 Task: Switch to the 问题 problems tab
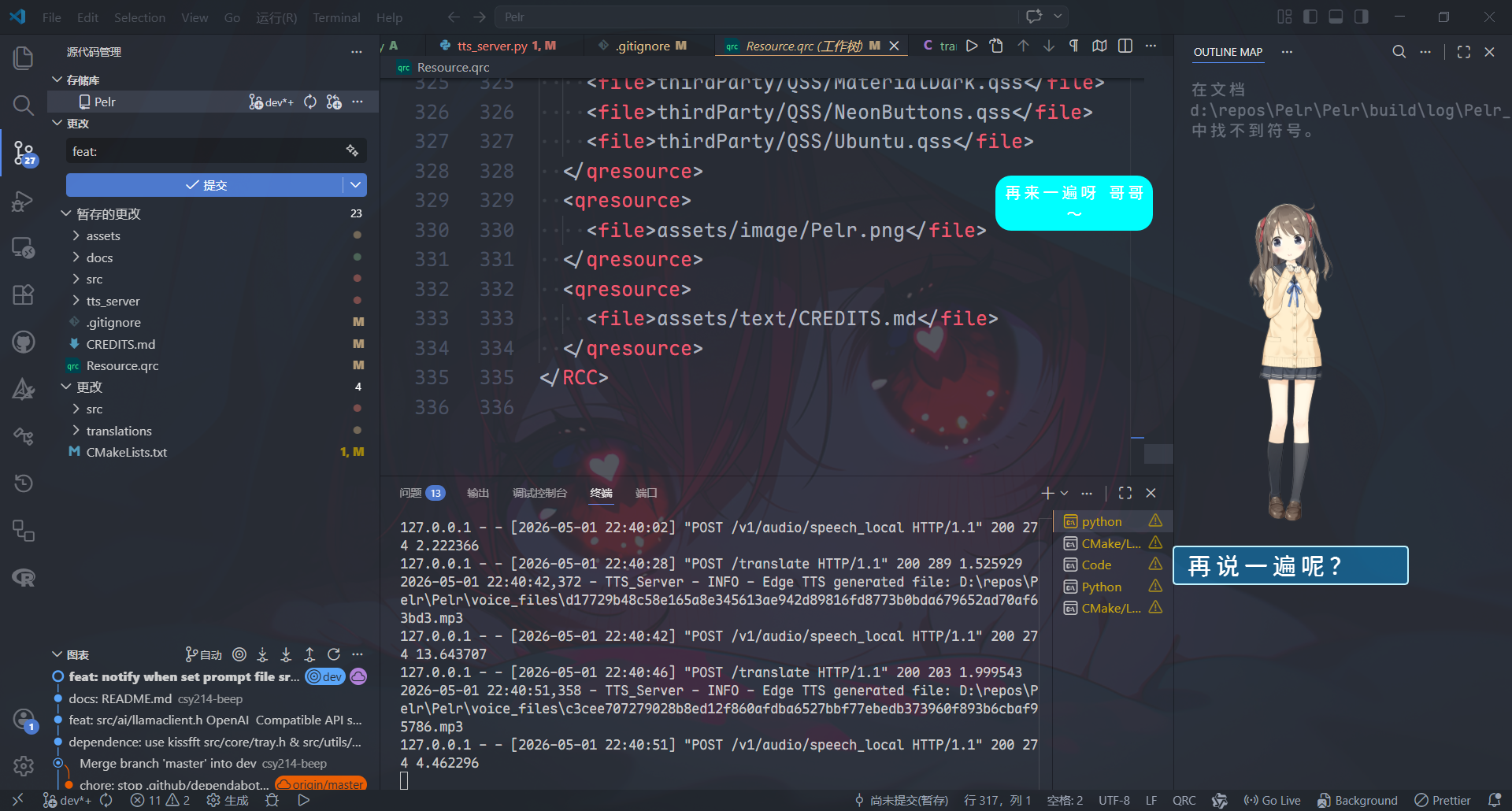tap(421, 493)
